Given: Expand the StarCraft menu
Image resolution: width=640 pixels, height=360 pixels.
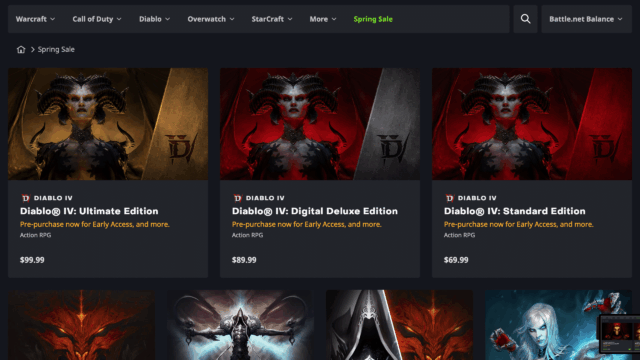Looking at the screenshot, I should [x=272, y=19].
